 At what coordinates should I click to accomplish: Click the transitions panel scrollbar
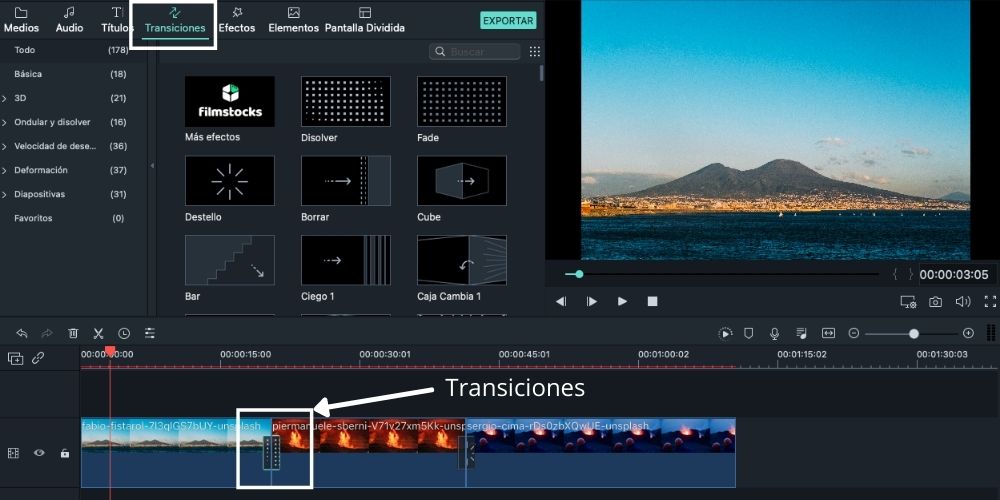pos(542,73)
